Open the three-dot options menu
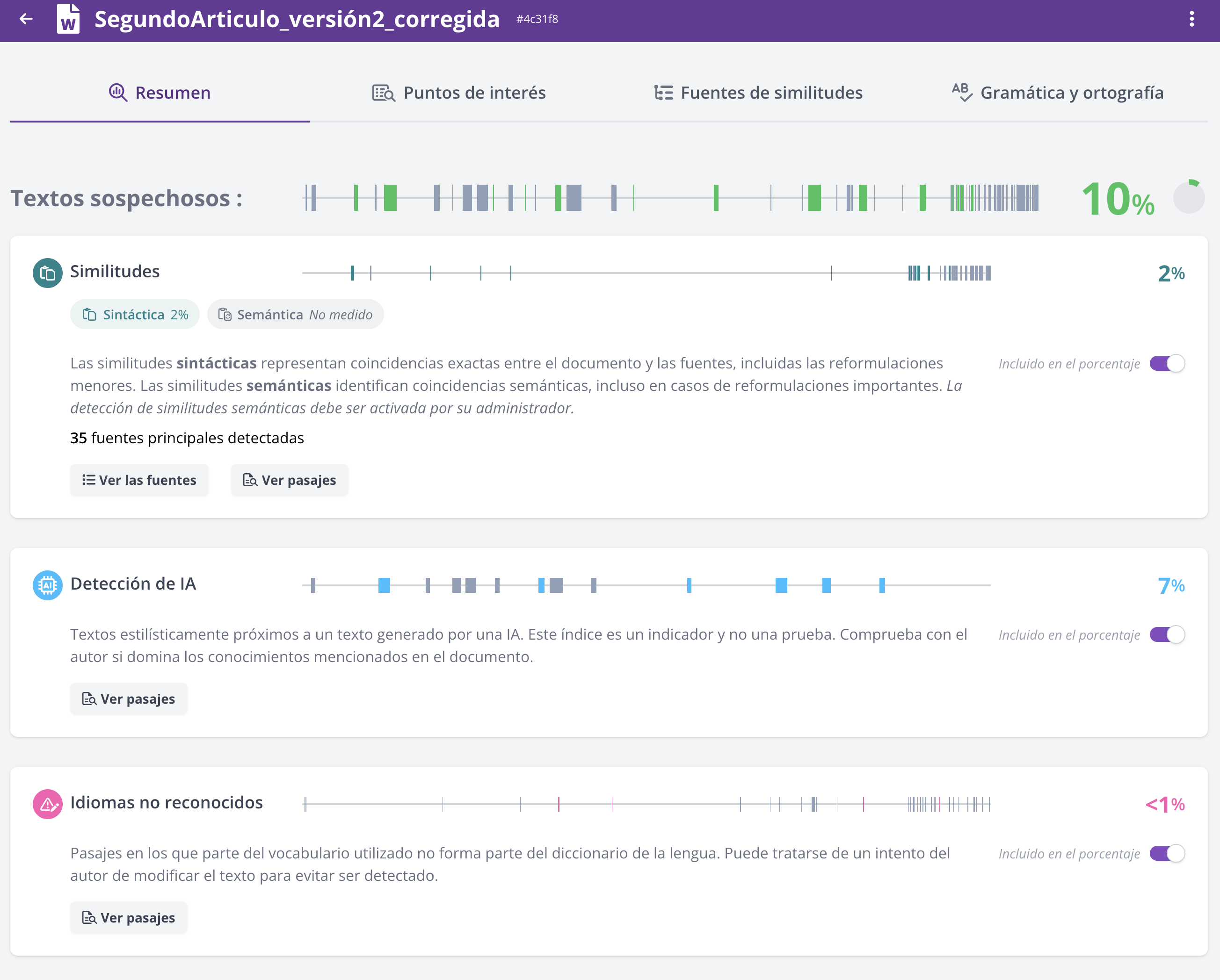This screenshot has width=1220, height=980. [1191, 19]
